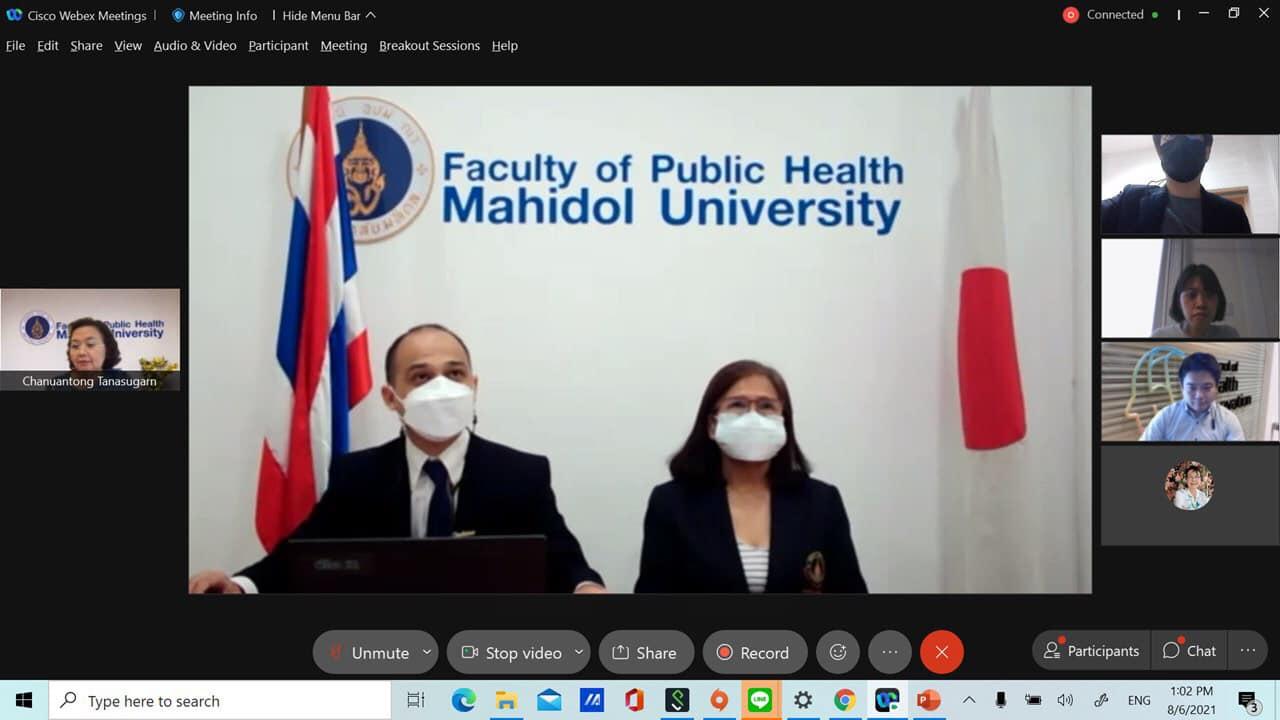Open audio options arrow beside Unmute
This screenshot has width=1280, height=720.
click(x=427, y=652)
